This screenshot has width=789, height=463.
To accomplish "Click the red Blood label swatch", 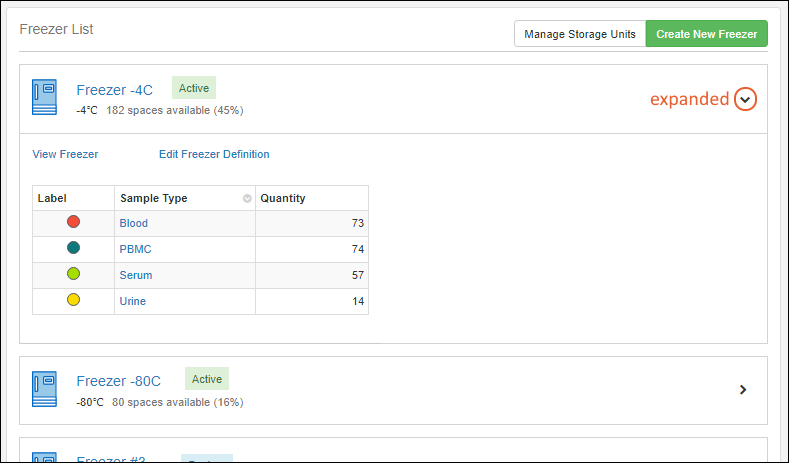I will (x=73, y=222).
